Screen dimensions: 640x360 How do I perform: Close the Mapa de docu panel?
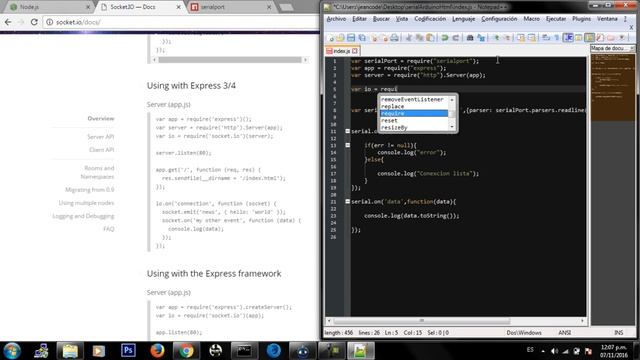(x=632, y=48)
